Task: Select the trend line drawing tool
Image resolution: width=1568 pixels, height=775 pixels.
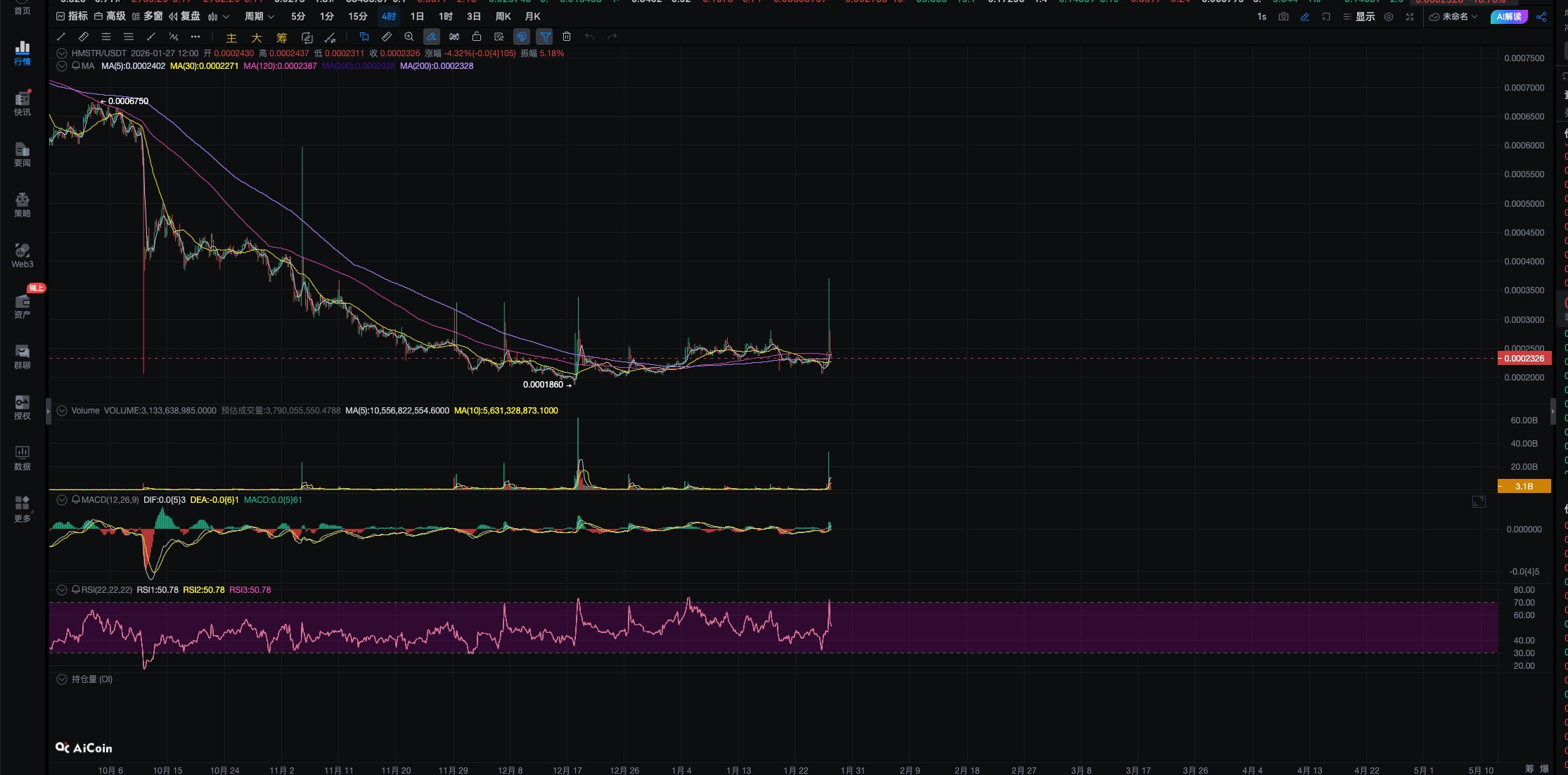Action: pyautogui.click(x=61, y=37)
